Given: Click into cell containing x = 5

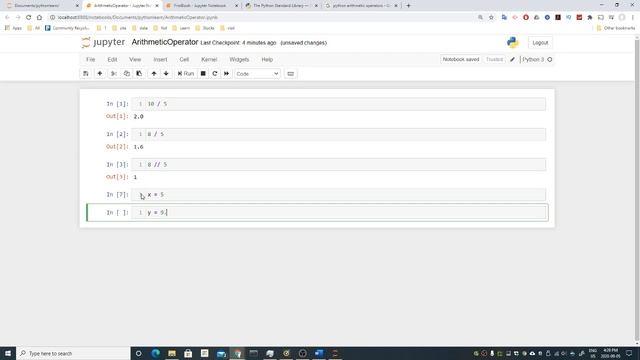Looking at the screenshot, I should point(339,195).
